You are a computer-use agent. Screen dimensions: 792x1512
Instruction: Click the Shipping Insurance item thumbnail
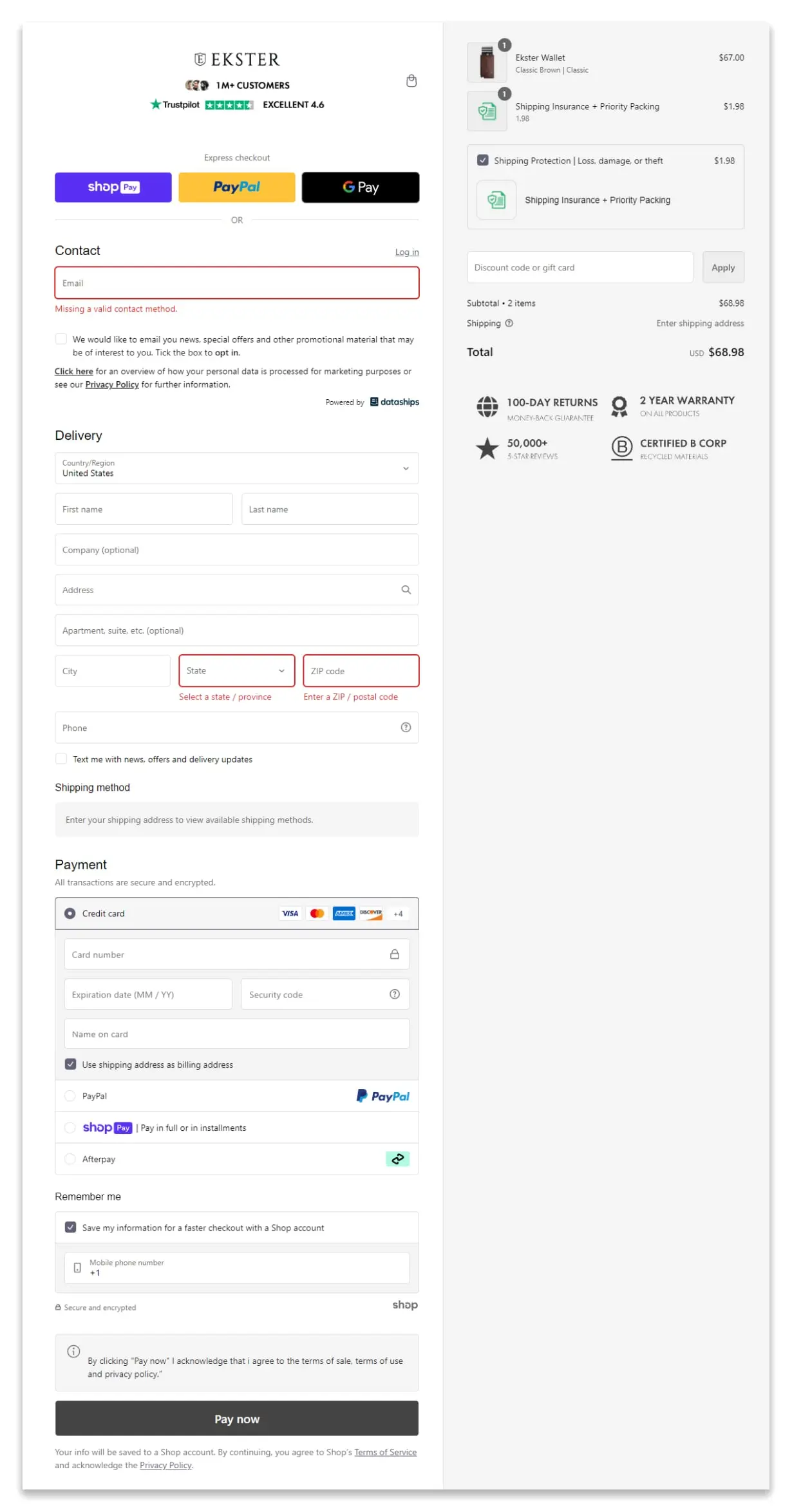(x=487, y=111)
